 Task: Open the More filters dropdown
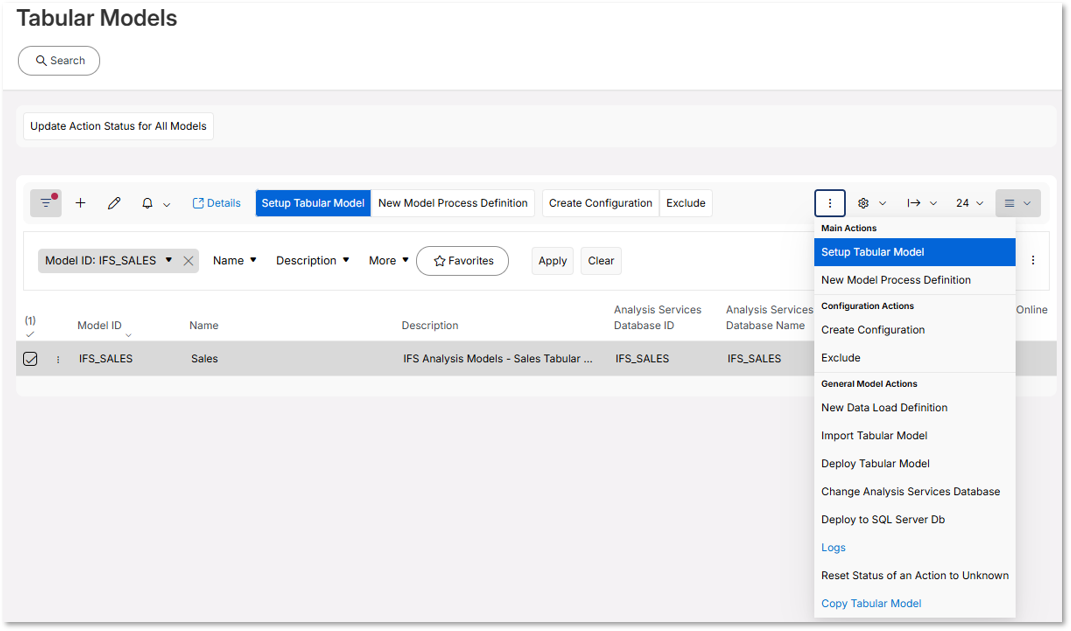(387, 260)
